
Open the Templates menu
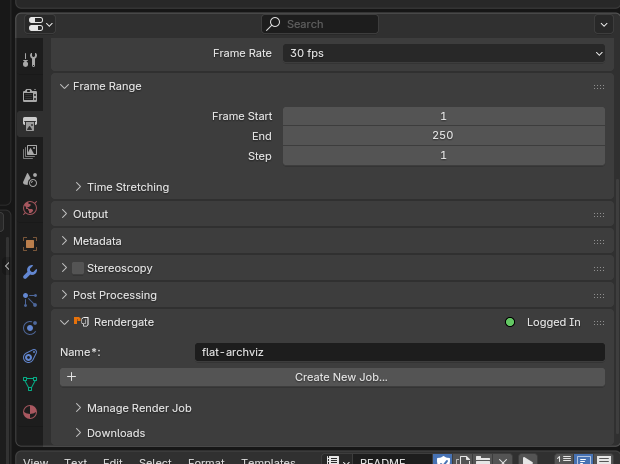click(x=268, y=461)
